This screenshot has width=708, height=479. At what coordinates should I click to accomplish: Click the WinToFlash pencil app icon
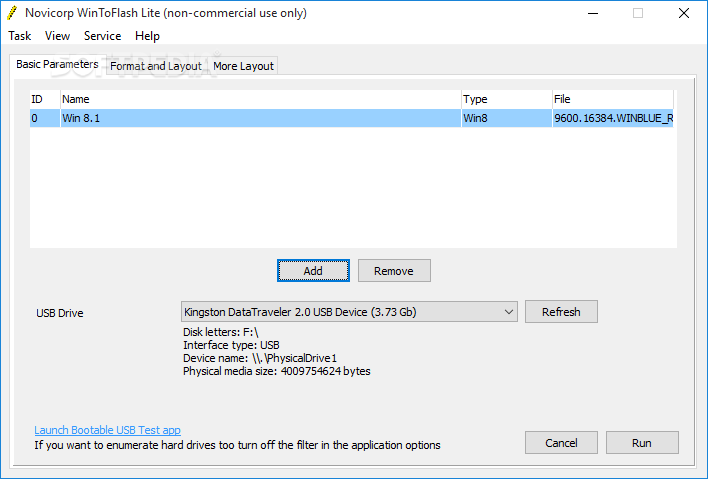(x=12, y=13)
